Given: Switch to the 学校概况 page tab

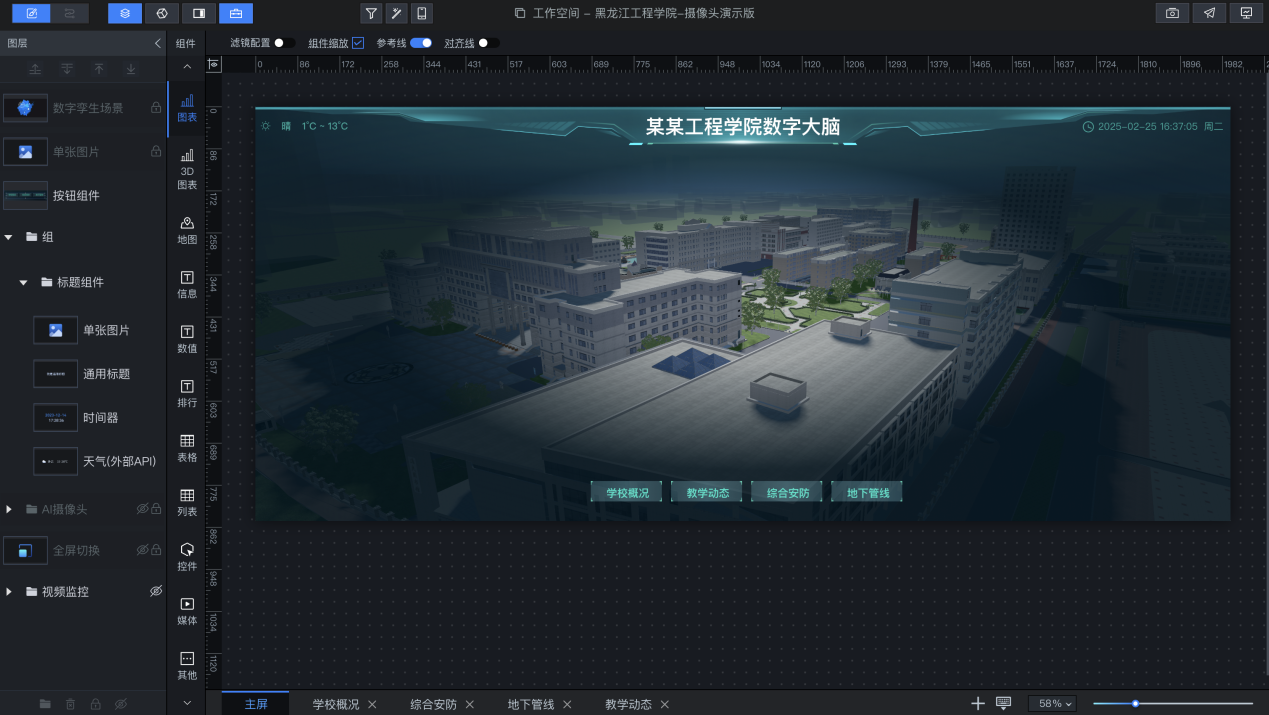Looking at the screenshot, I should point(335,704).
